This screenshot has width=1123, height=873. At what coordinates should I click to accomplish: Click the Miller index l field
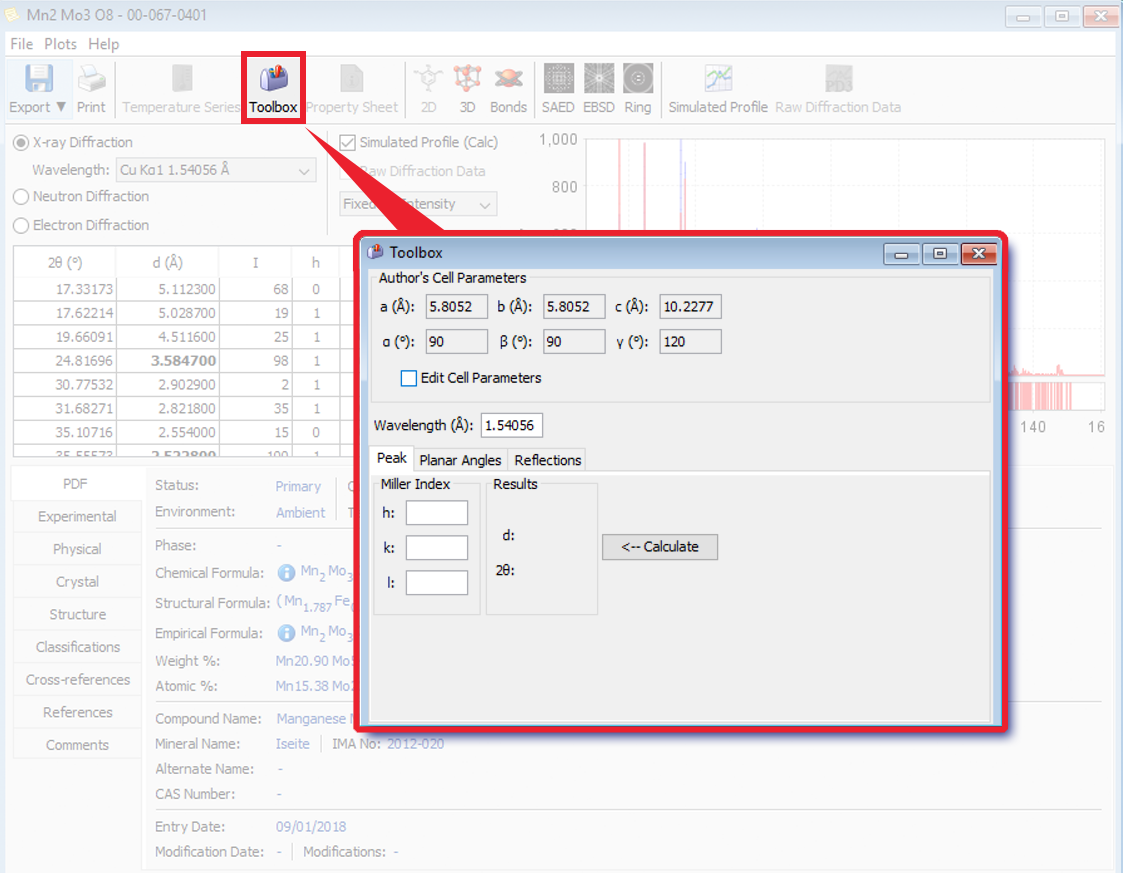coord(437,582)
